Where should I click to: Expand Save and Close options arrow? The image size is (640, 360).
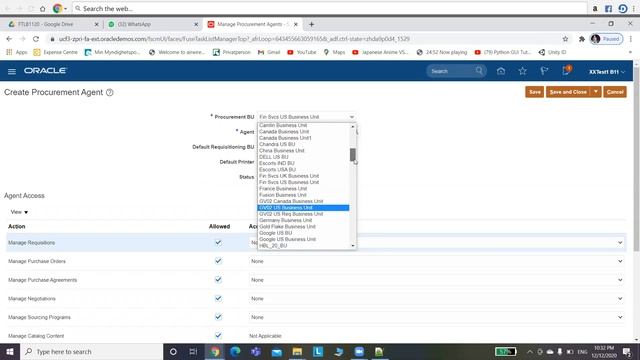(596, 92)
